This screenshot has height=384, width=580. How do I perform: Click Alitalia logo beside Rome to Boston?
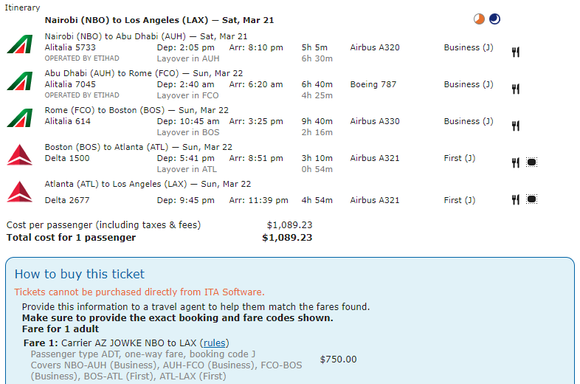coord(20,118)
